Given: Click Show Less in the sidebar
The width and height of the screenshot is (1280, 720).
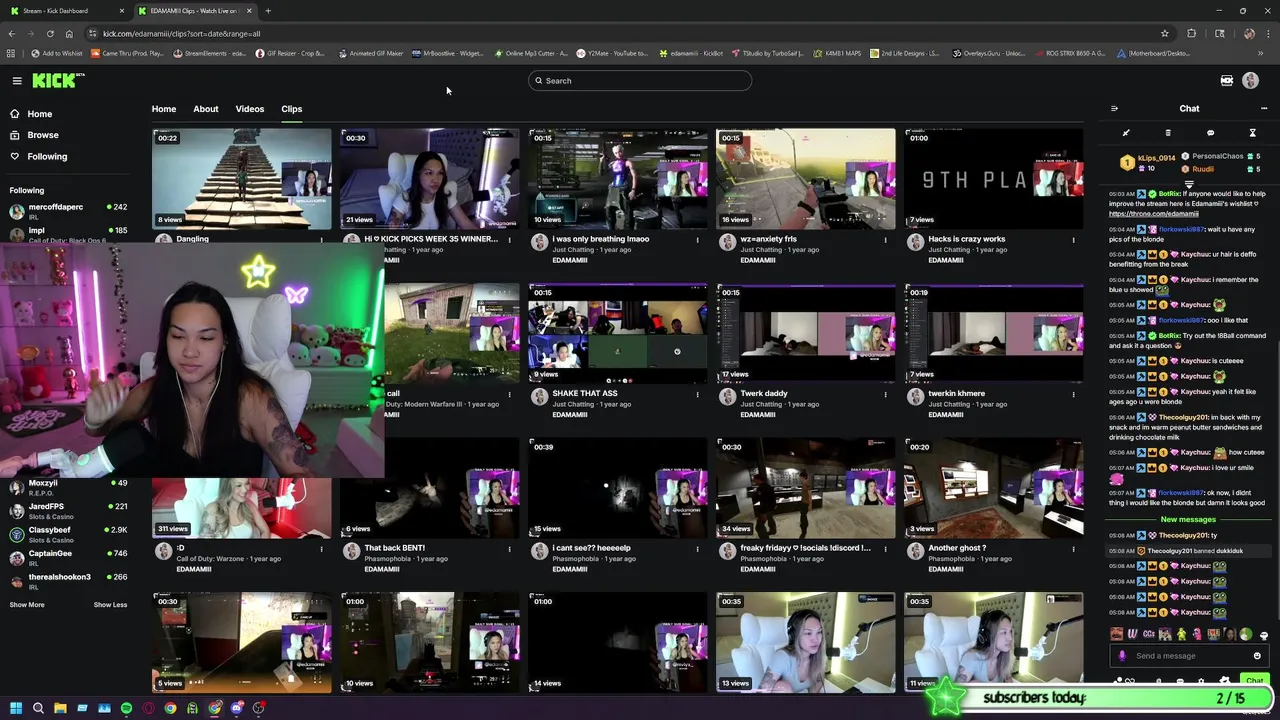Looking at the screenshot, I should point(110,605).
